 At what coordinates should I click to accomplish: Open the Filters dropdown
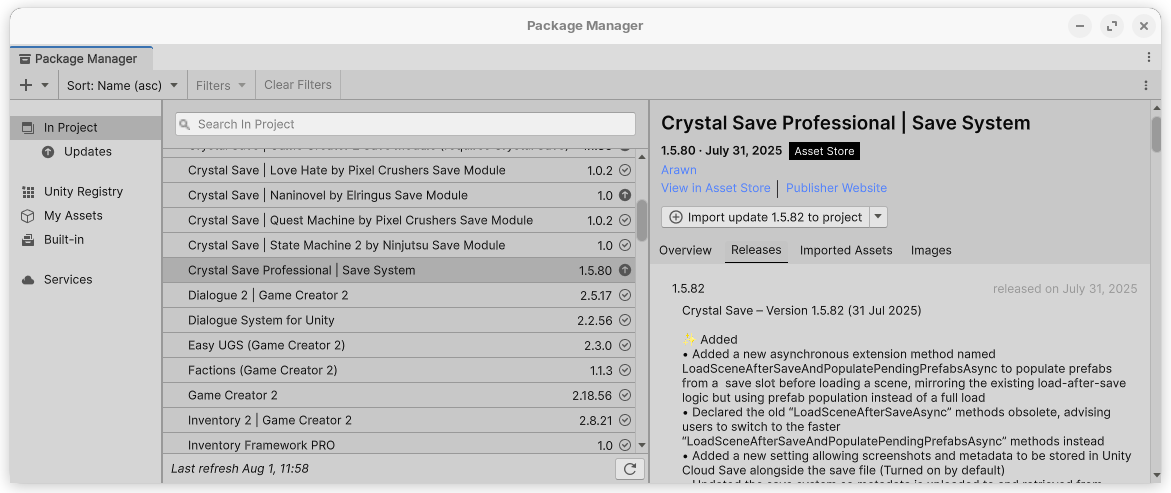pos(220,86)
